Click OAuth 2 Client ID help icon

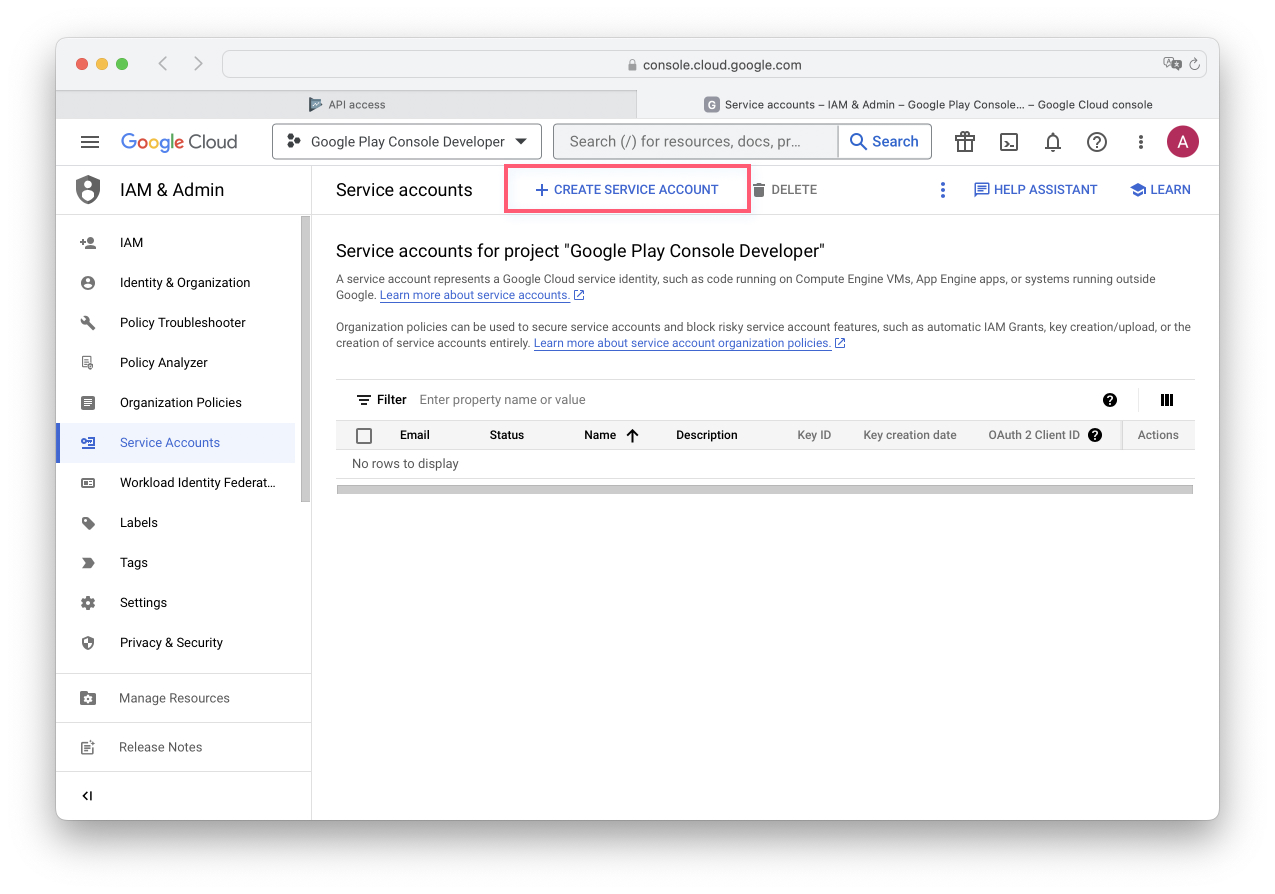point(1095,435)
